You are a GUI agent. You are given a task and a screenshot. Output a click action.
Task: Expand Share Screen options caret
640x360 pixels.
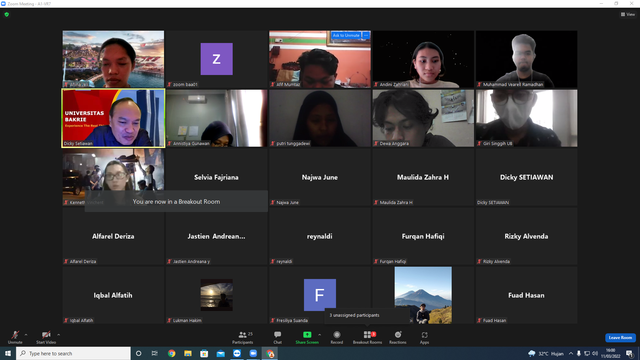coord(319,335)
